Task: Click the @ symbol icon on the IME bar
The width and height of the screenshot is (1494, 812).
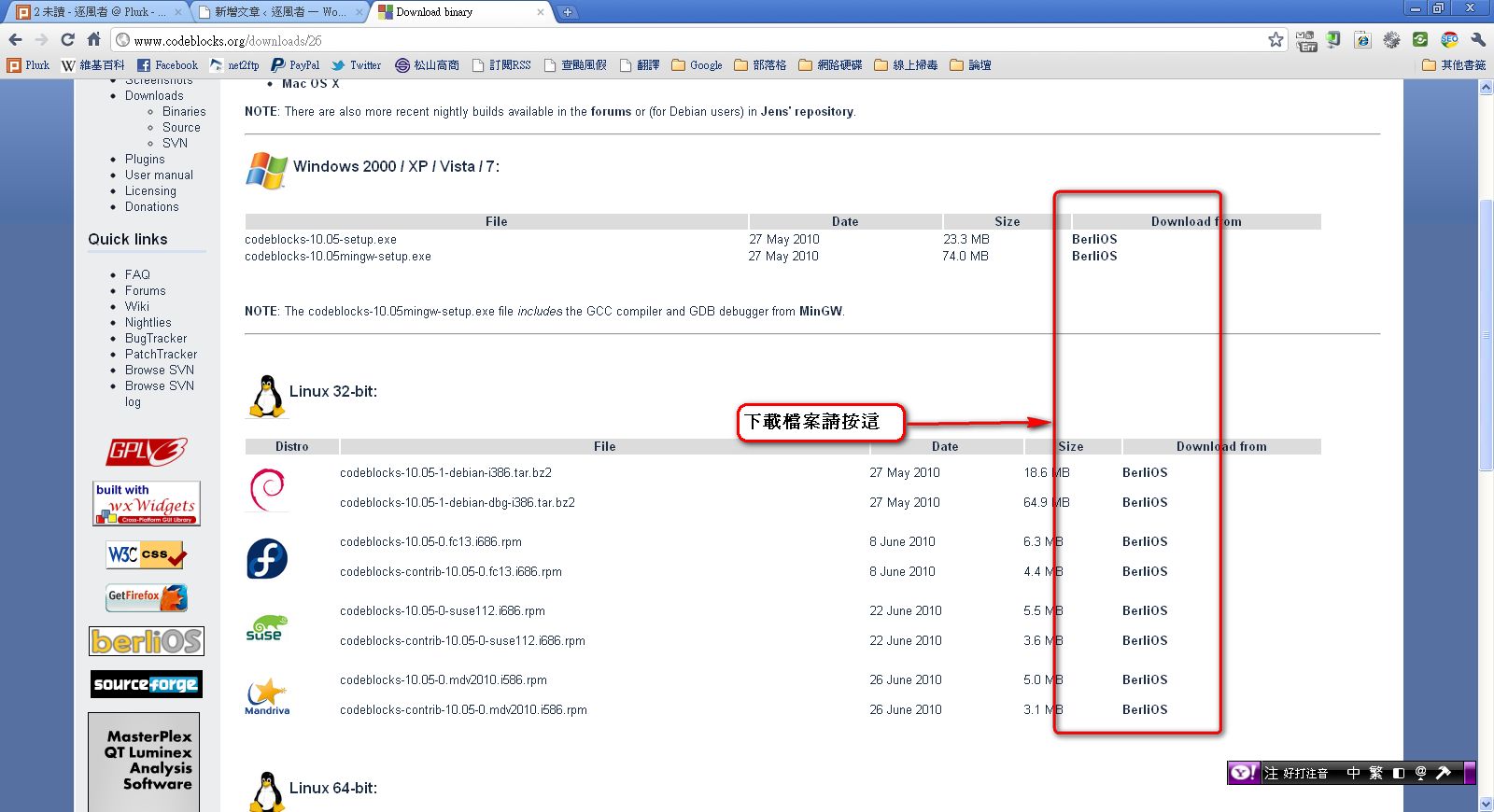Action: coord(1420,773)
